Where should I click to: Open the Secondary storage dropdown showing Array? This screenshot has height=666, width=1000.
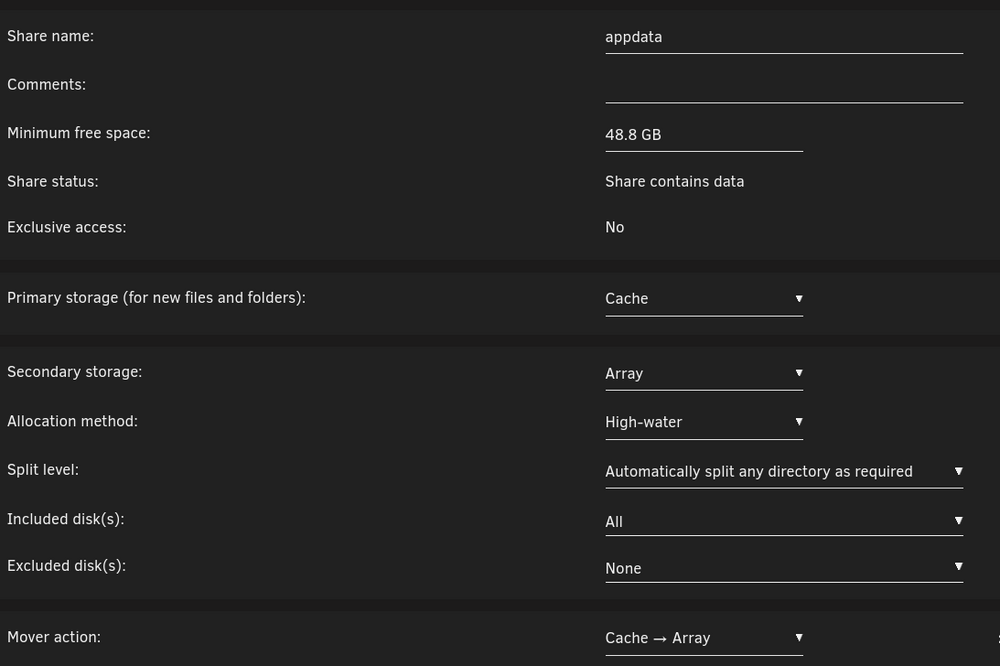click(704, 374)
